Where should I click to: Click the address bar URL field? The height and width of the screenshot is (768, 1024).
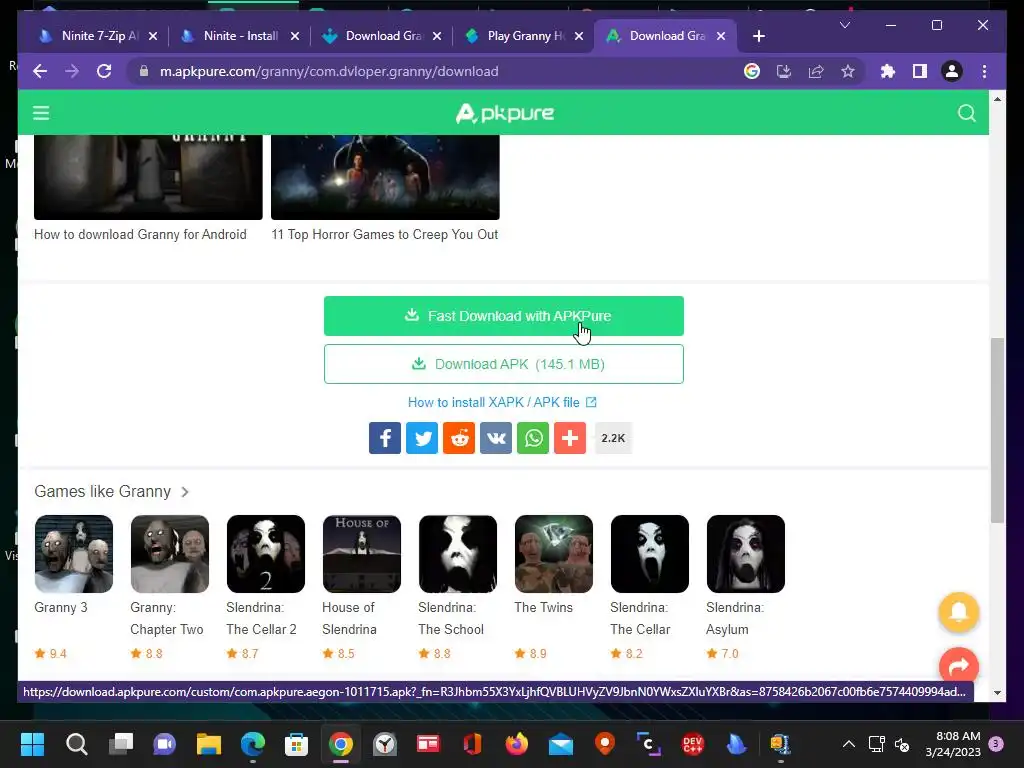click(x=444, y=71)
